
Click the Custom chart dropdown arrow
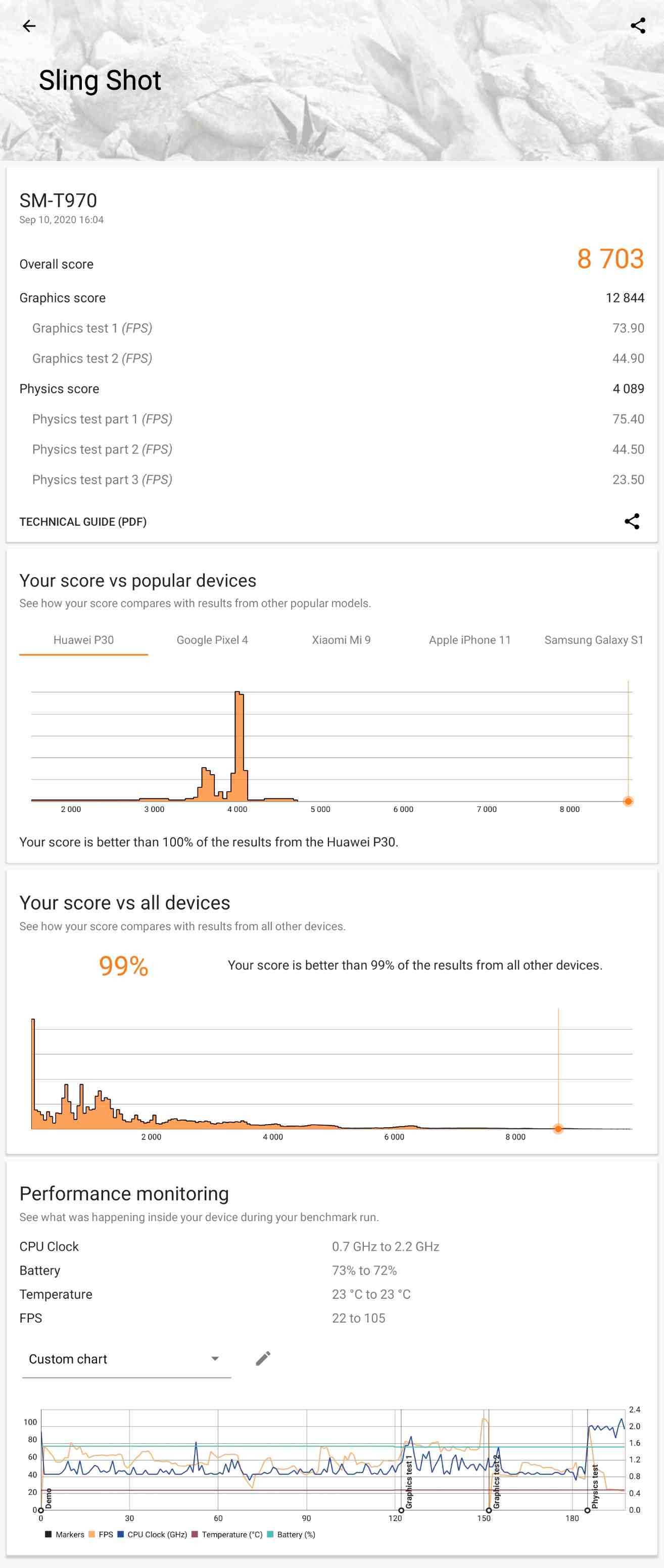(x=215, y=1358)
